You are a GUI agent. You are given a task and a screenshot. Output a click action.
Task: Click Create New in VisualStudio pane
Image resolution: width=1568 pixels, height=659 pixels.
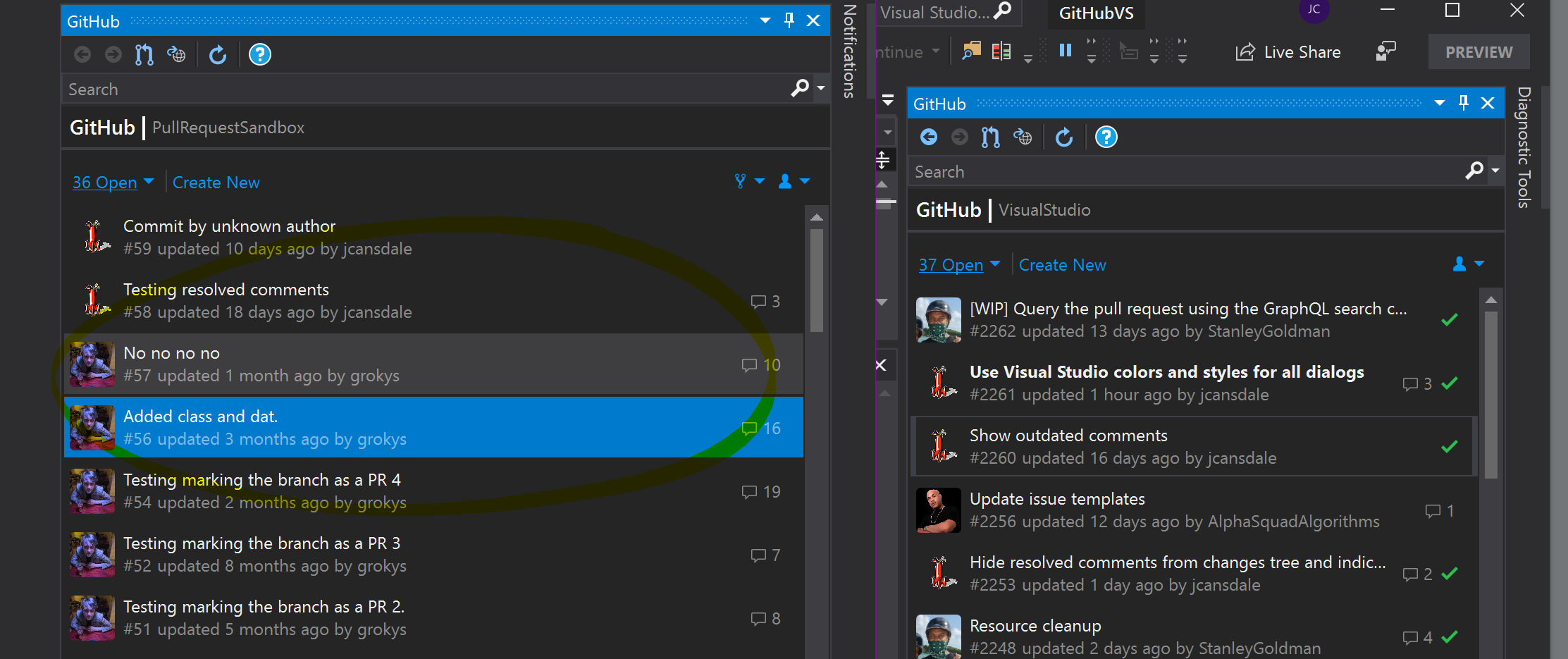coord(1063,265)
